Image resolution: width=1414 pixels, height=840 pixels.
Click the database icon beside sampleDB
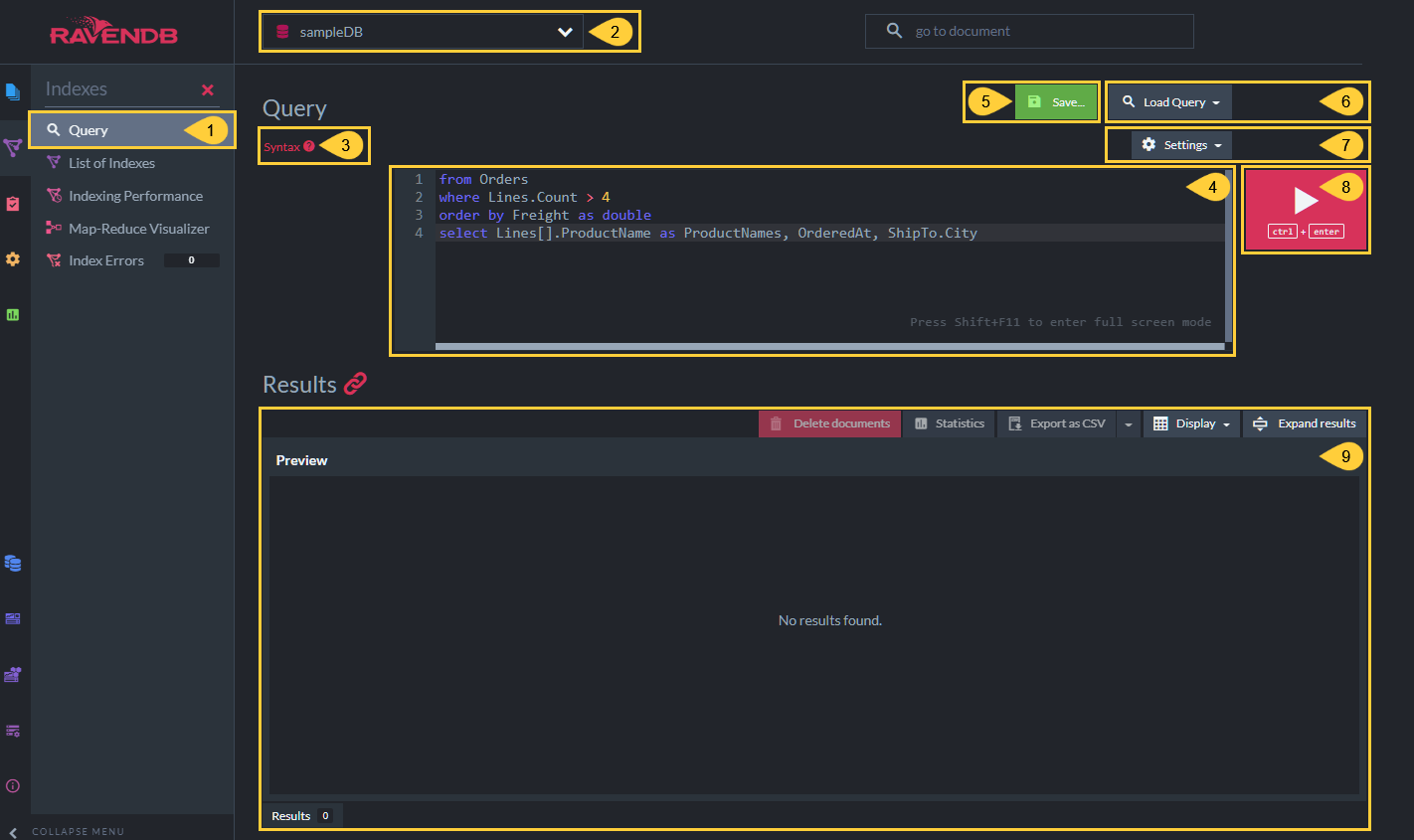pos(282,32)
